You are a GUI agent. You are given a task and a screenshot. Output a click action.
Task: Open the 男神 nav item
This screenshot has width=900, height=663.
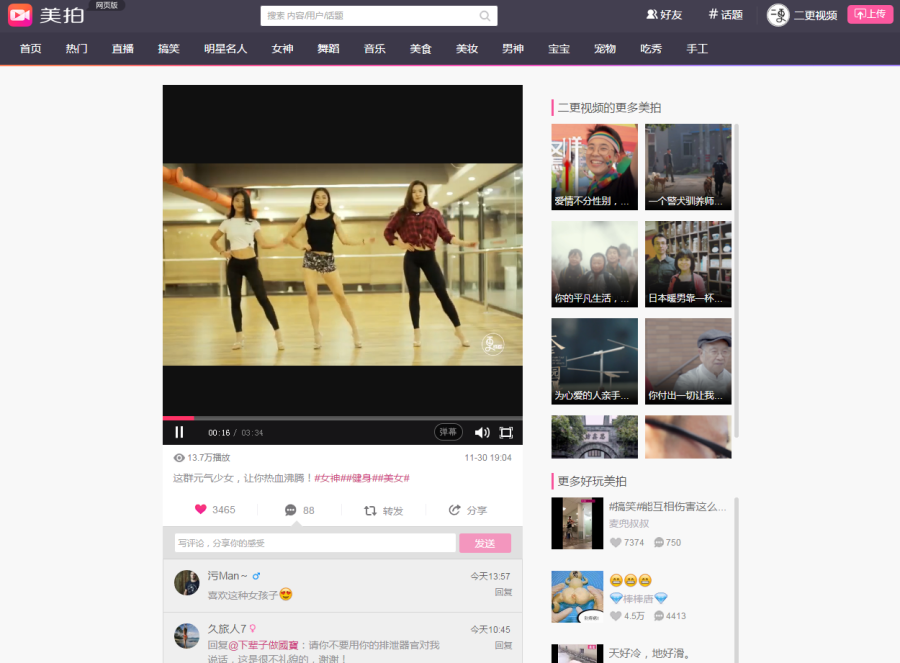[513, 49]
